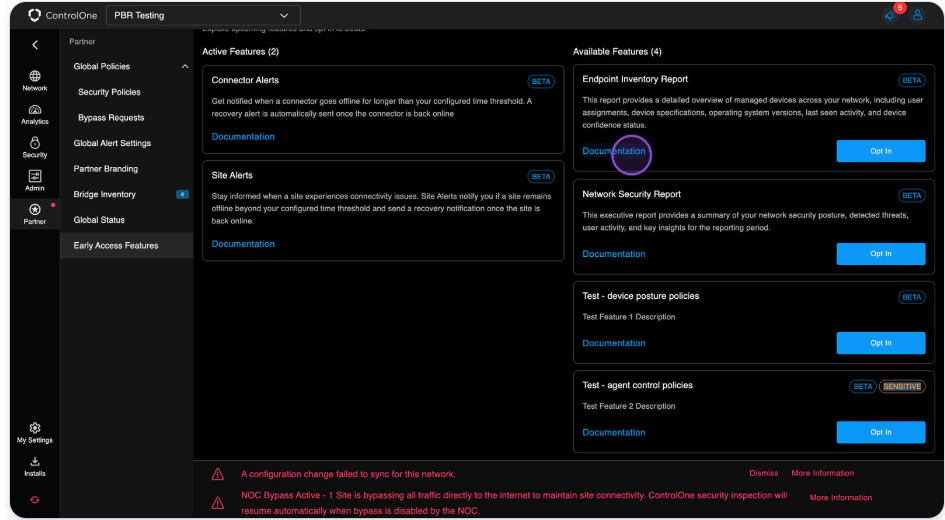The height and width of the screenshot is (520, 945).
Task: Opt in to Endpoint Inventory Report
Action: pyautogui.click(x=881, y=151)
